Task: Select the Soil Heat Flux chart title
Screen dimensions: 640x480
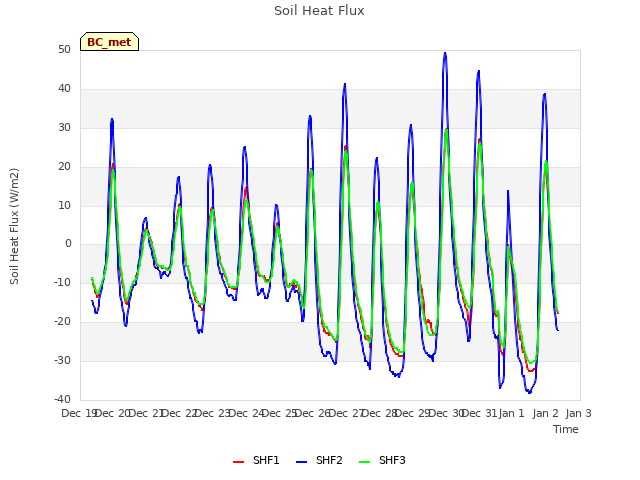Action: point(319,11)
